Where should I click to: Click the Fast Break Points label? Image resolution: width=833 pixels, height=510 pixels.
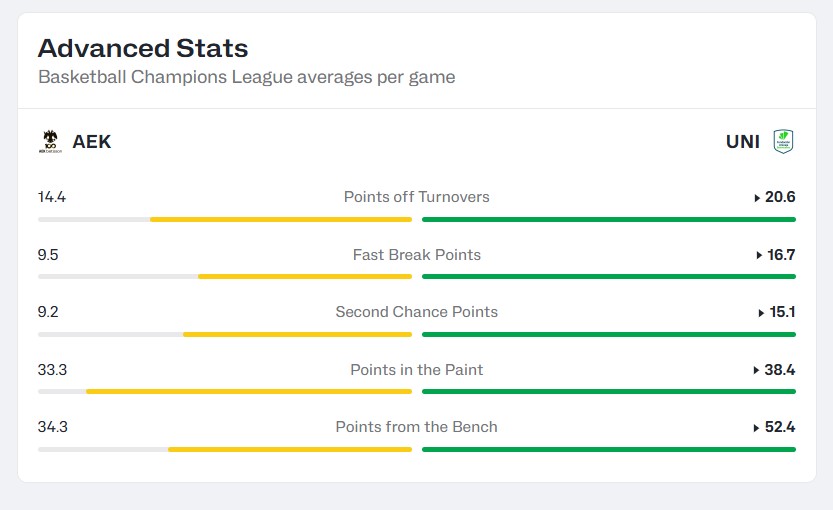(x=416, y=255)
